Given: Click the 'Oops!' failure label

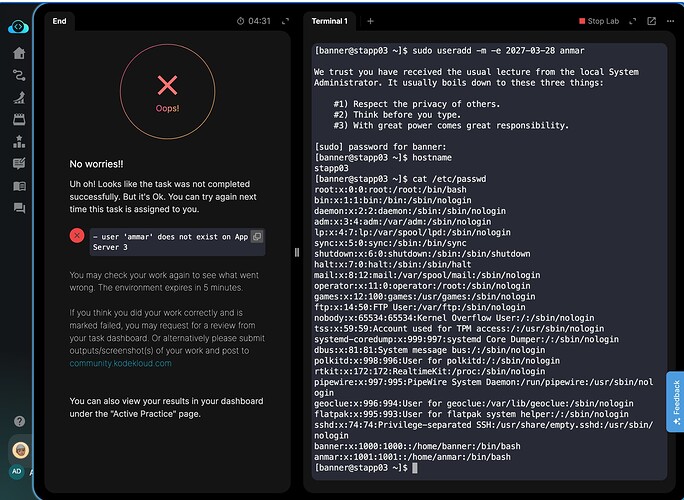Looking at the screenshot, I should tap(168, 108).
